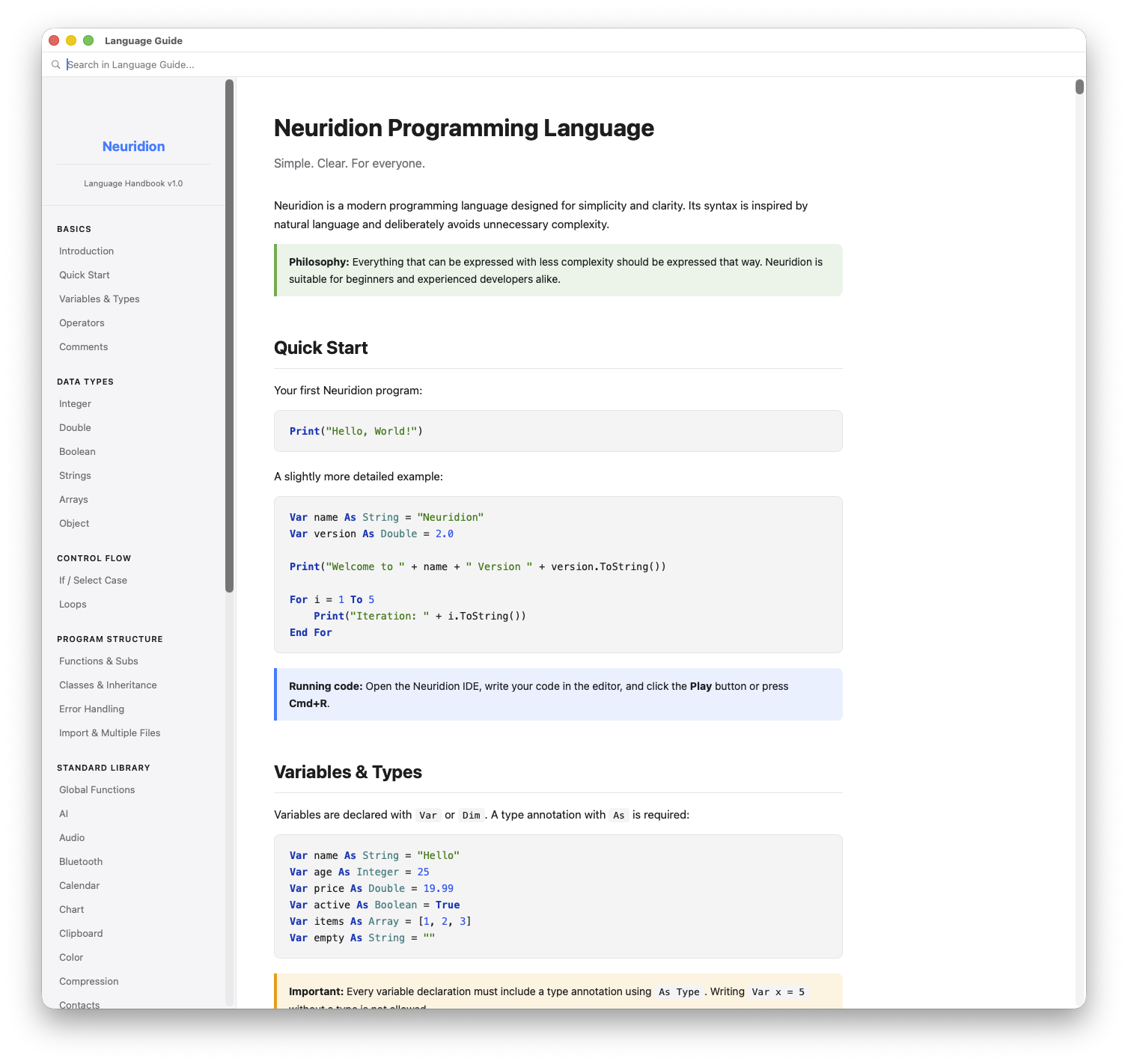The height and width of the screenshot is (1064, 1128).
Task: View the Global Functions reference
Action: [x=97, y=789]
